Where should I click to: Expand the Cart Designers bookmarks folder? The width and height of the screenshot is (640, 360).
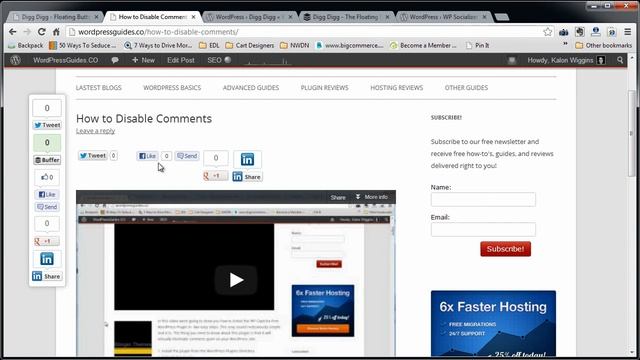[250, 45]
